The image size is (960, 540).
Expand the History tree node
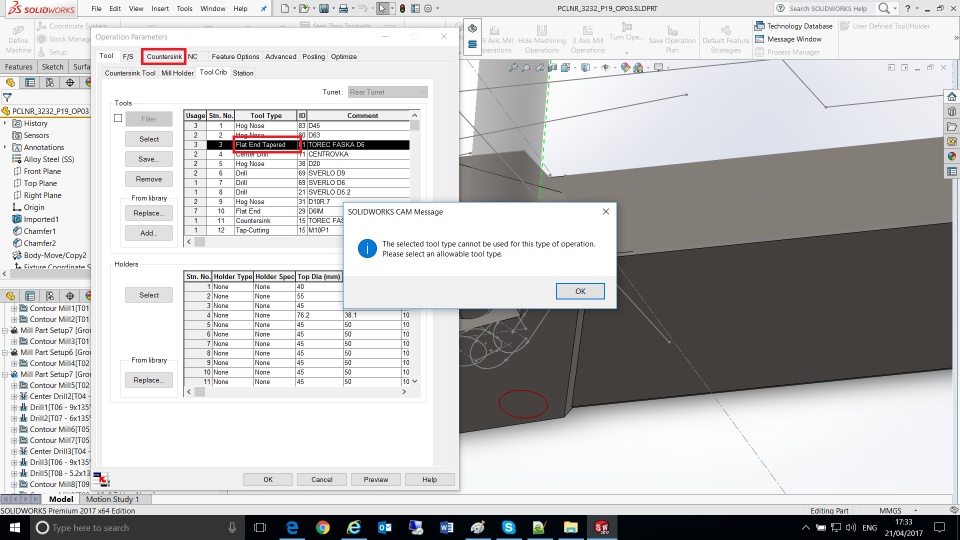pyautogui.click(x=6, y=123)
